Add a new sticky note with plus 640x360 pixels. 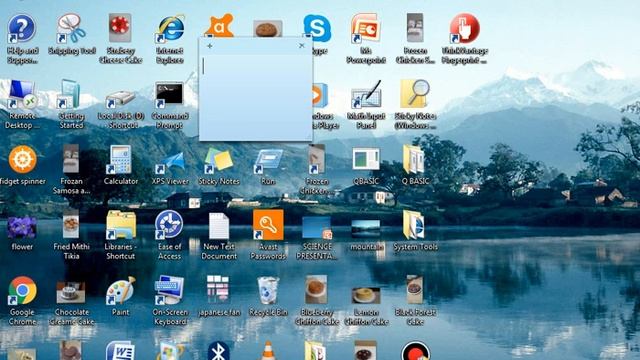tap(209, 46)
